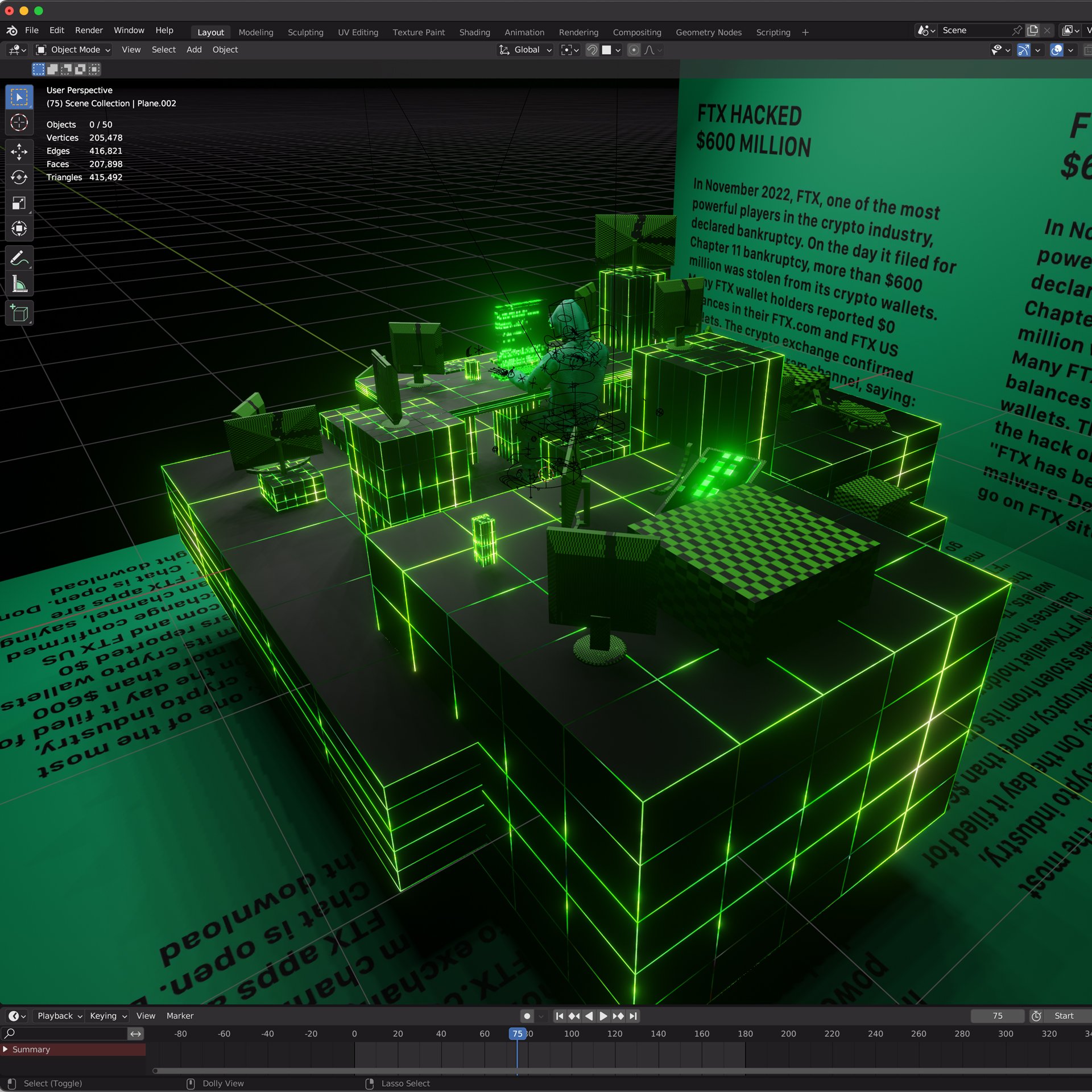Click the Blender logo menu icon

pos(12,31)
